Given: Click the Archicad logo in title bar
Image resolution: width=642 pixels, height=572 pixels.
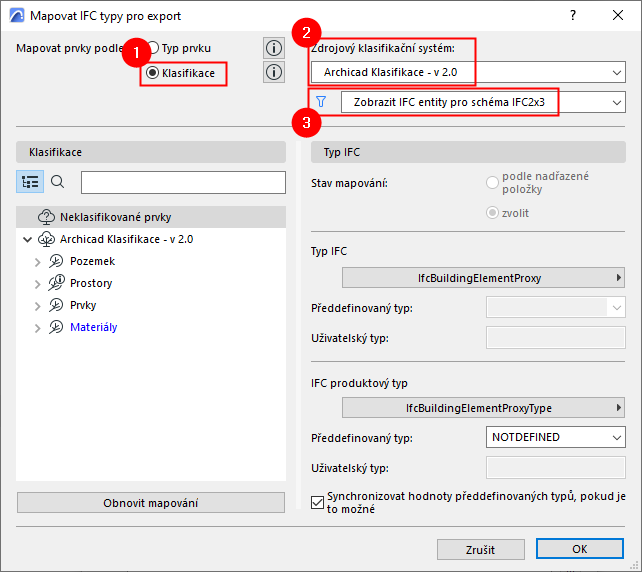Looking at the screenshot, I should [17, 16].
